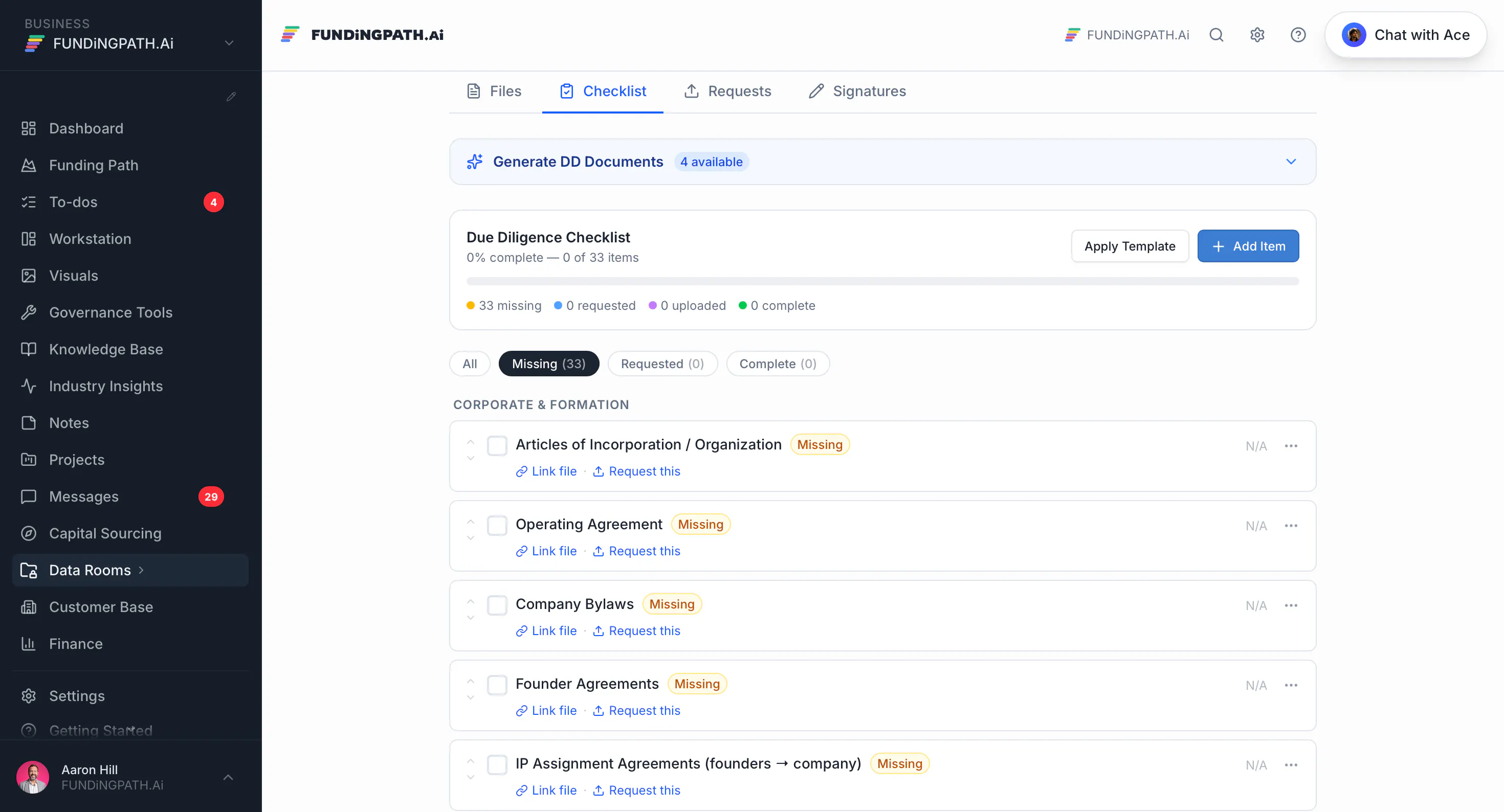Open the search icon in header
1504x812 pixels.
tap(1216, 35)
